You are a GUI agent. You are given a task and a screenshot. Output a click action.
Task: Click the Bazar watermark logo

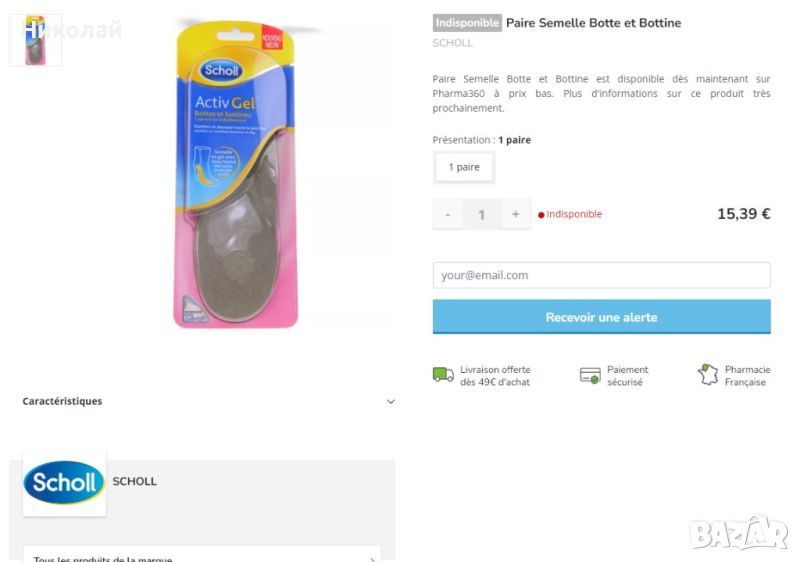point(739,532)
